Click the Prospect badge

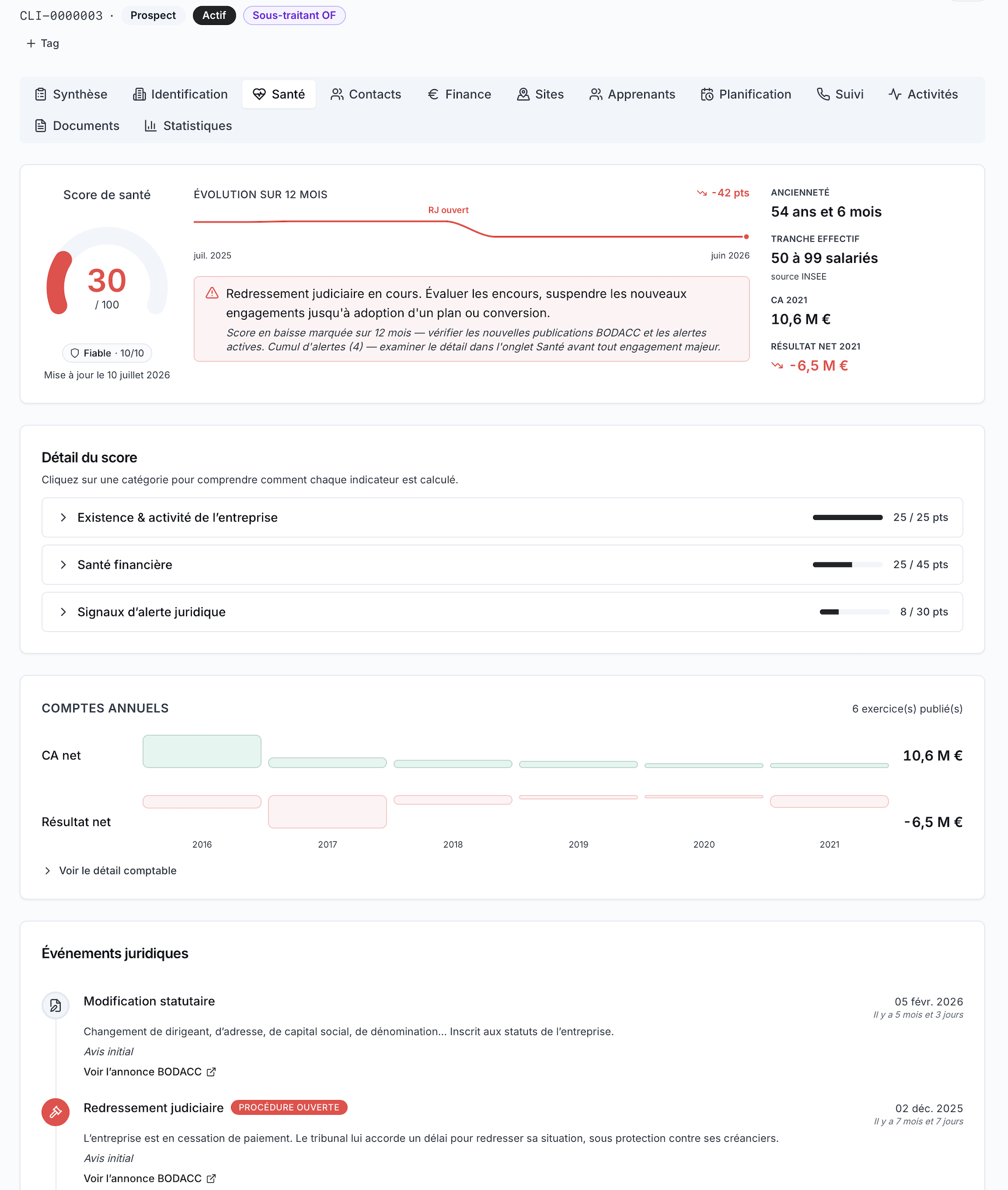(x=153, y=16)
